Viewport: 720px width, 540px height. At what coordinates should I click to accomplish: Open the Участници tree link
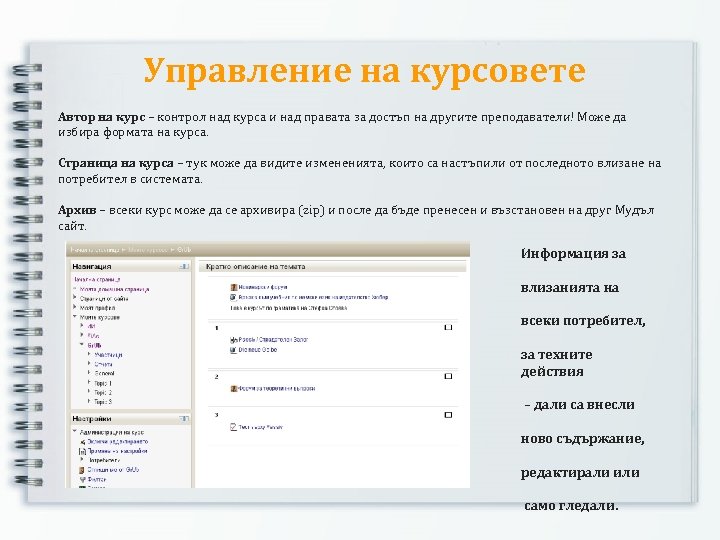pyautogui.click(x=108, y=355)
